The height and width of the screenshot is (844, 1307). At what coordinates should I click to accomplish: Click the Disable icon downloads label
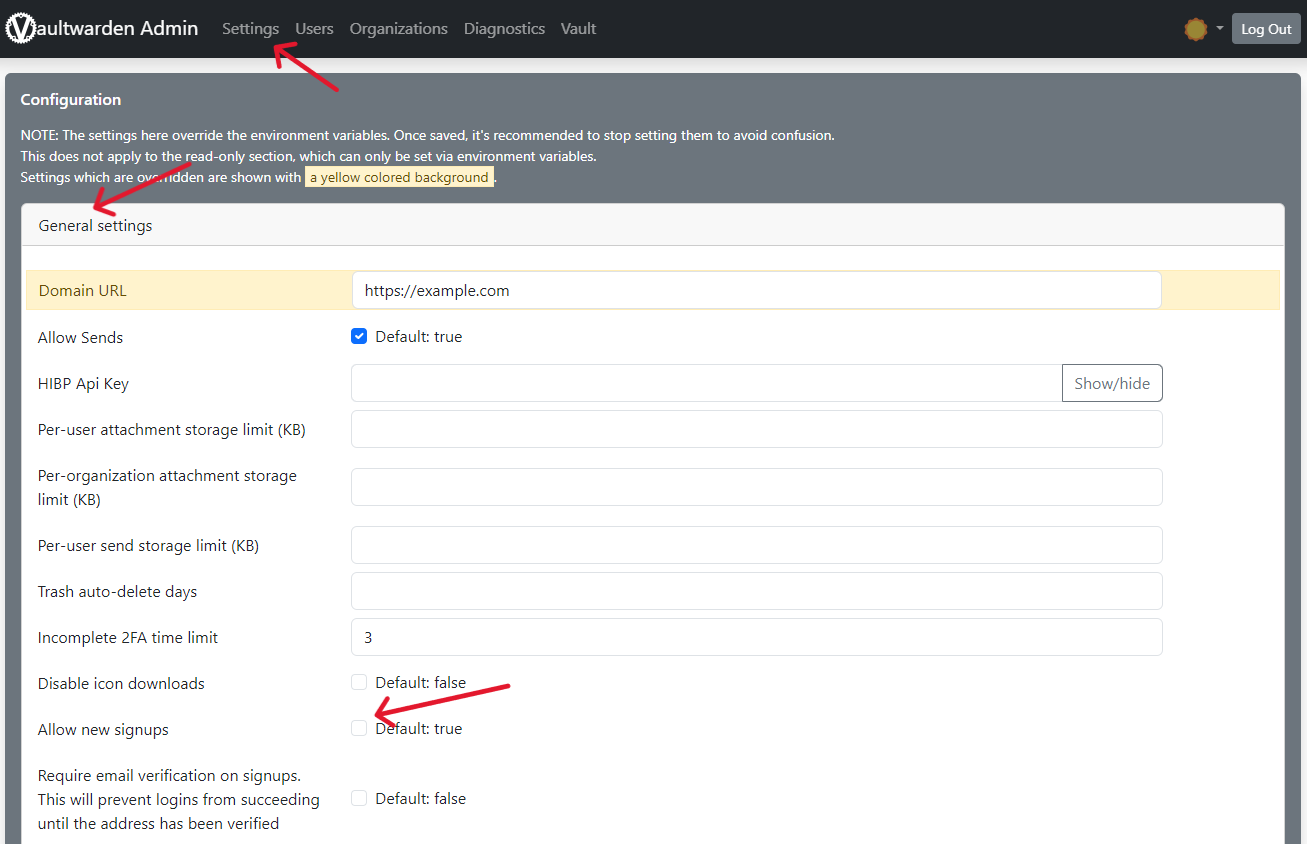121,684
